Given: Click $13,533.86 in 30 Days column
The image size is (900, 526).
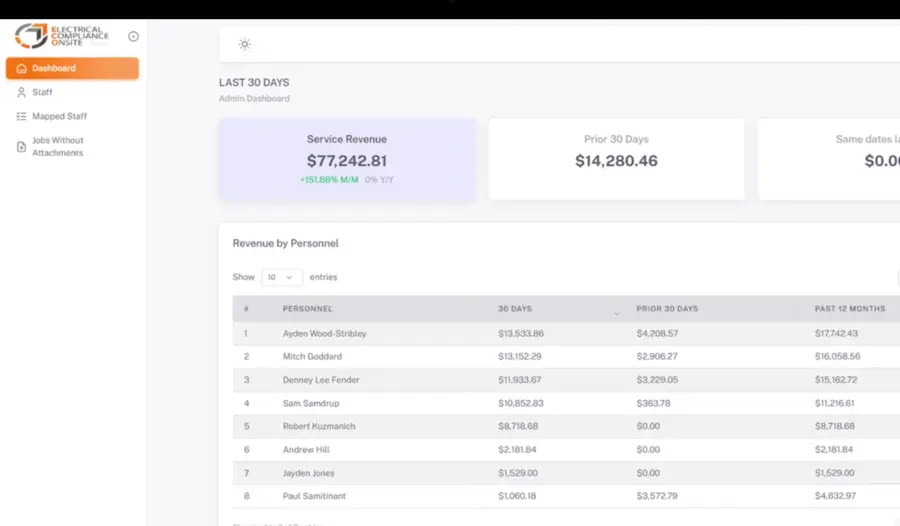Looking at the screenshot, I should pyautogui.click(x=521, y=334).
